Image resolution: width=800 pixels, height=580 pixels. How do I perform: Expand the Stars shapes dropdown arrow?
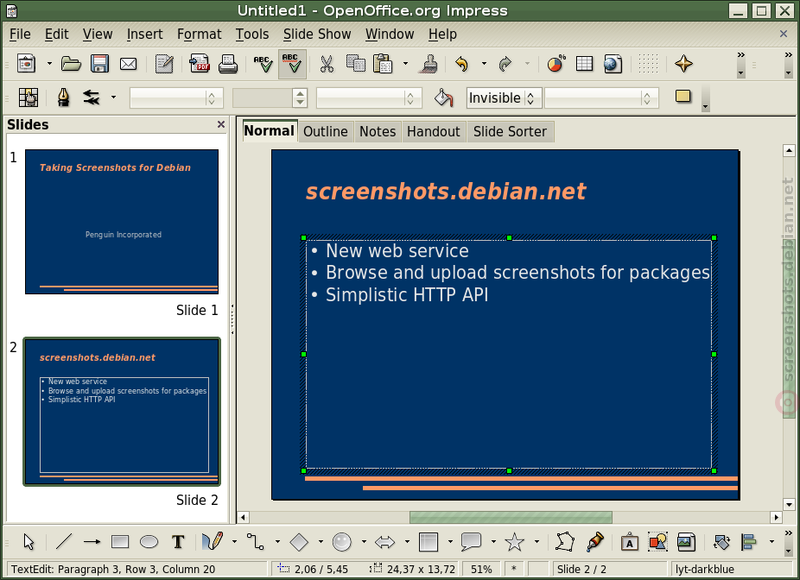click(x=536, y=541)
